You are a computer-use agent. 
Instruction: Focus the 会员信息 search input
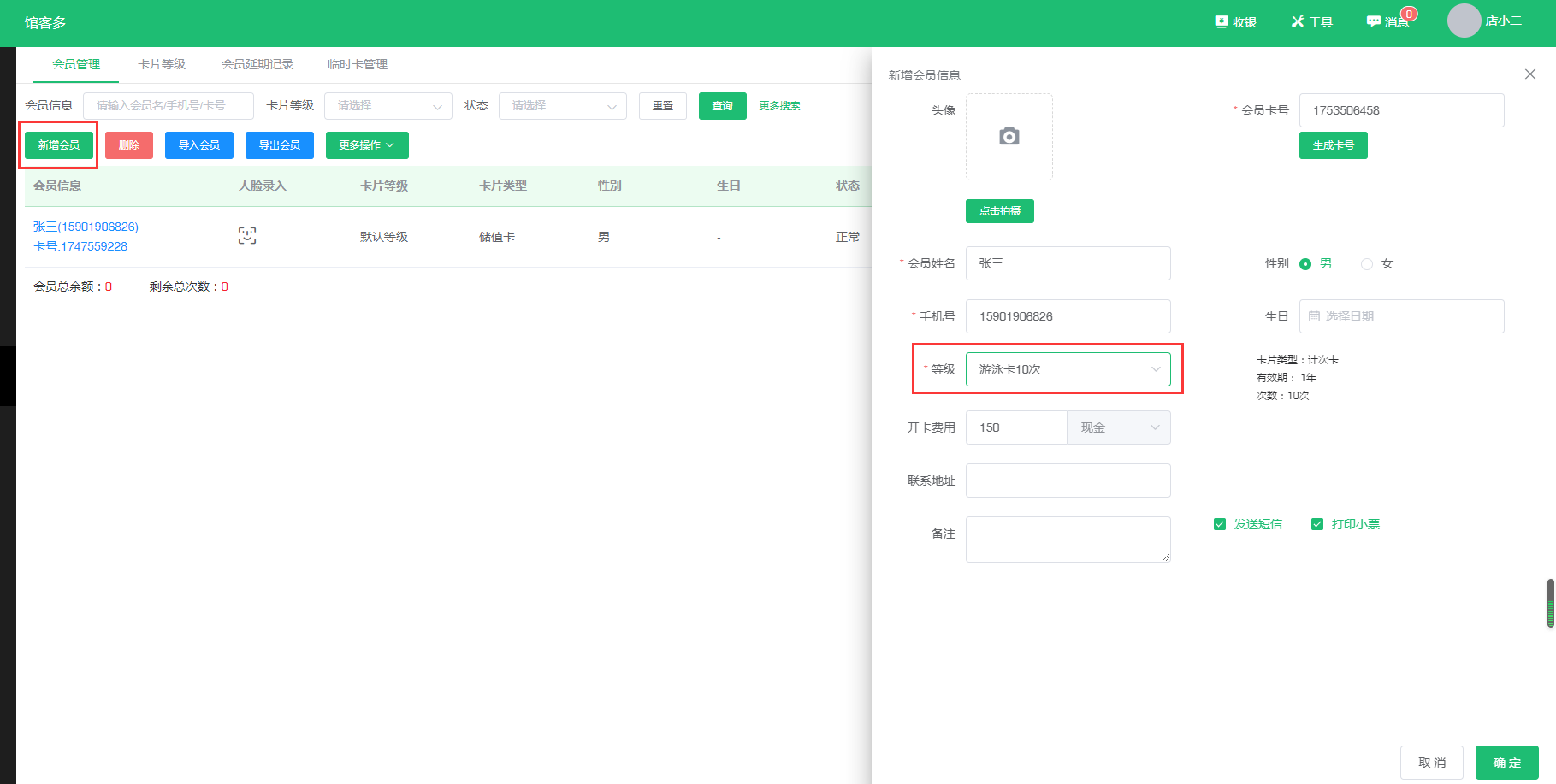tap(169, 106)
